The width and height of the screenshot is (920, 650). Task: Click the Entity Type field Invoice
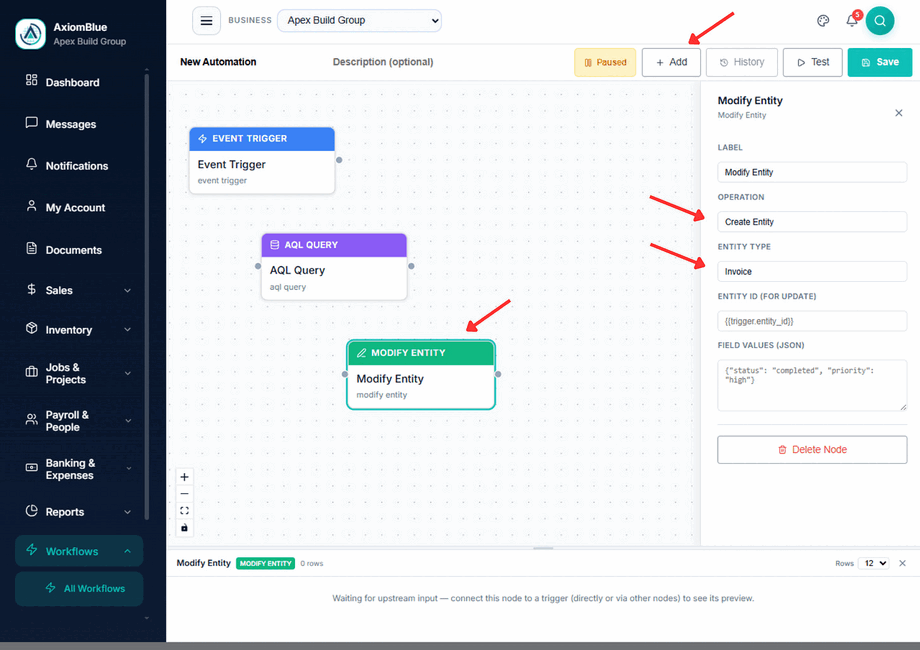pos(812,272)
